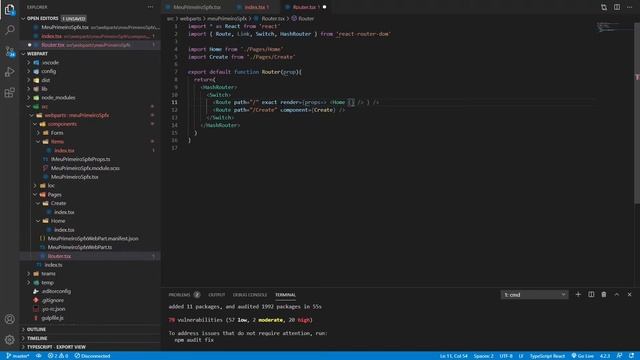
Task: Split the terminal panel
Action: (591, 294)
